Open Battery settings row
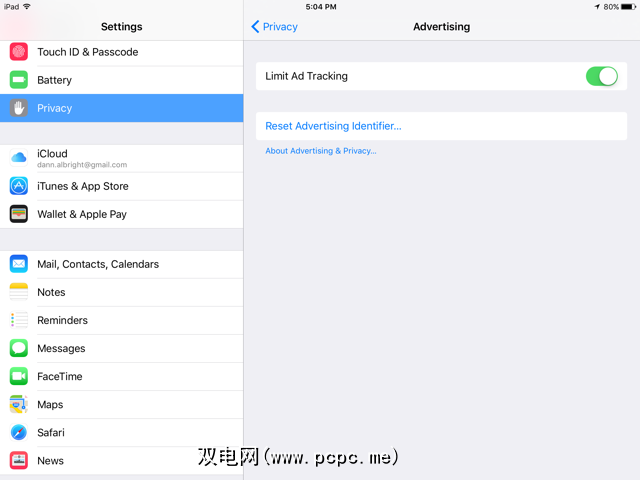Screen dimensions: 640x480 (122, 80)
